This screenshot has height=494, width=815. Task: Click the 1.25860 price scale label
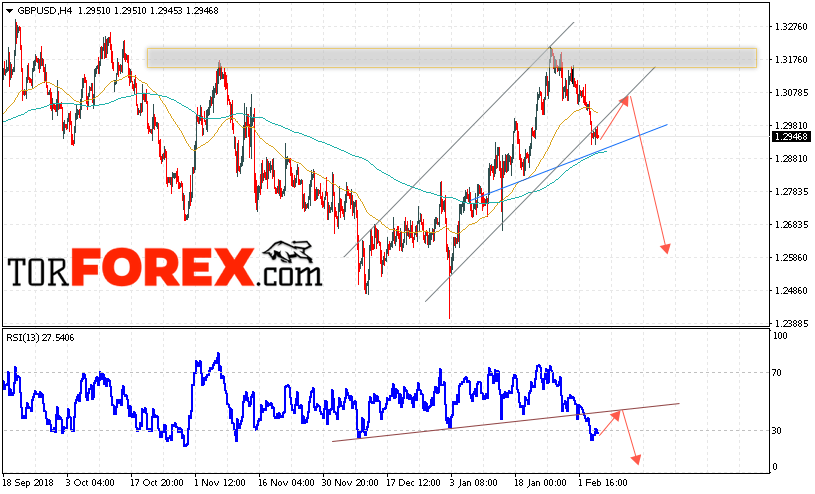(791, 257)
